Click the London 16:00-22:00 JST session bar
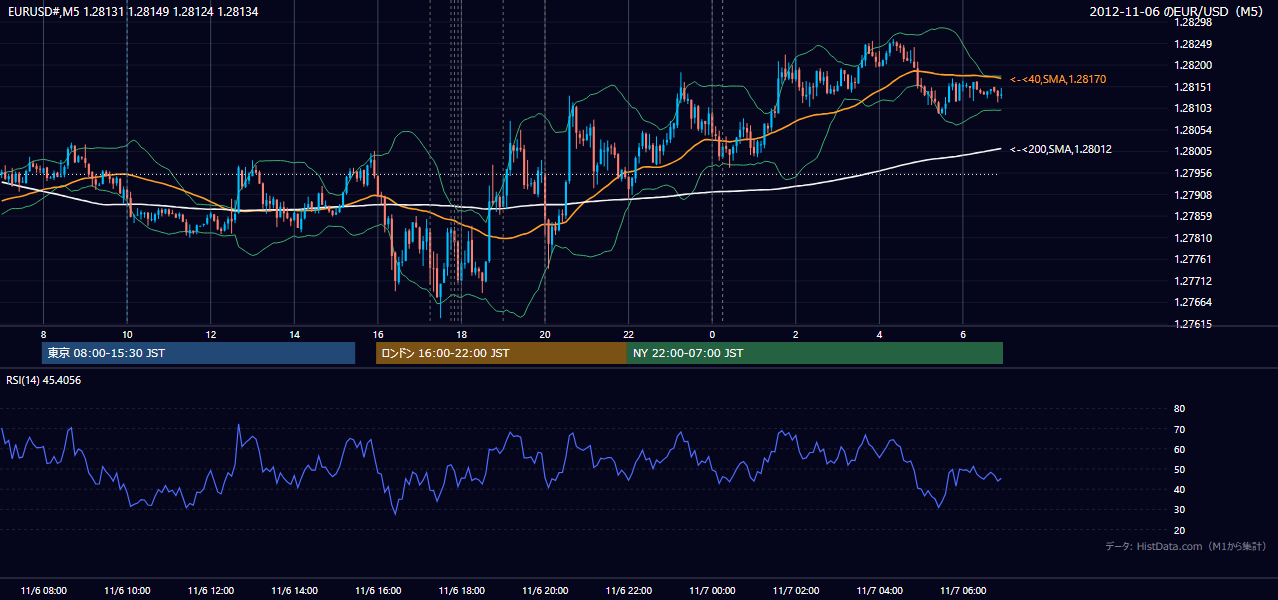 [501, 353]
